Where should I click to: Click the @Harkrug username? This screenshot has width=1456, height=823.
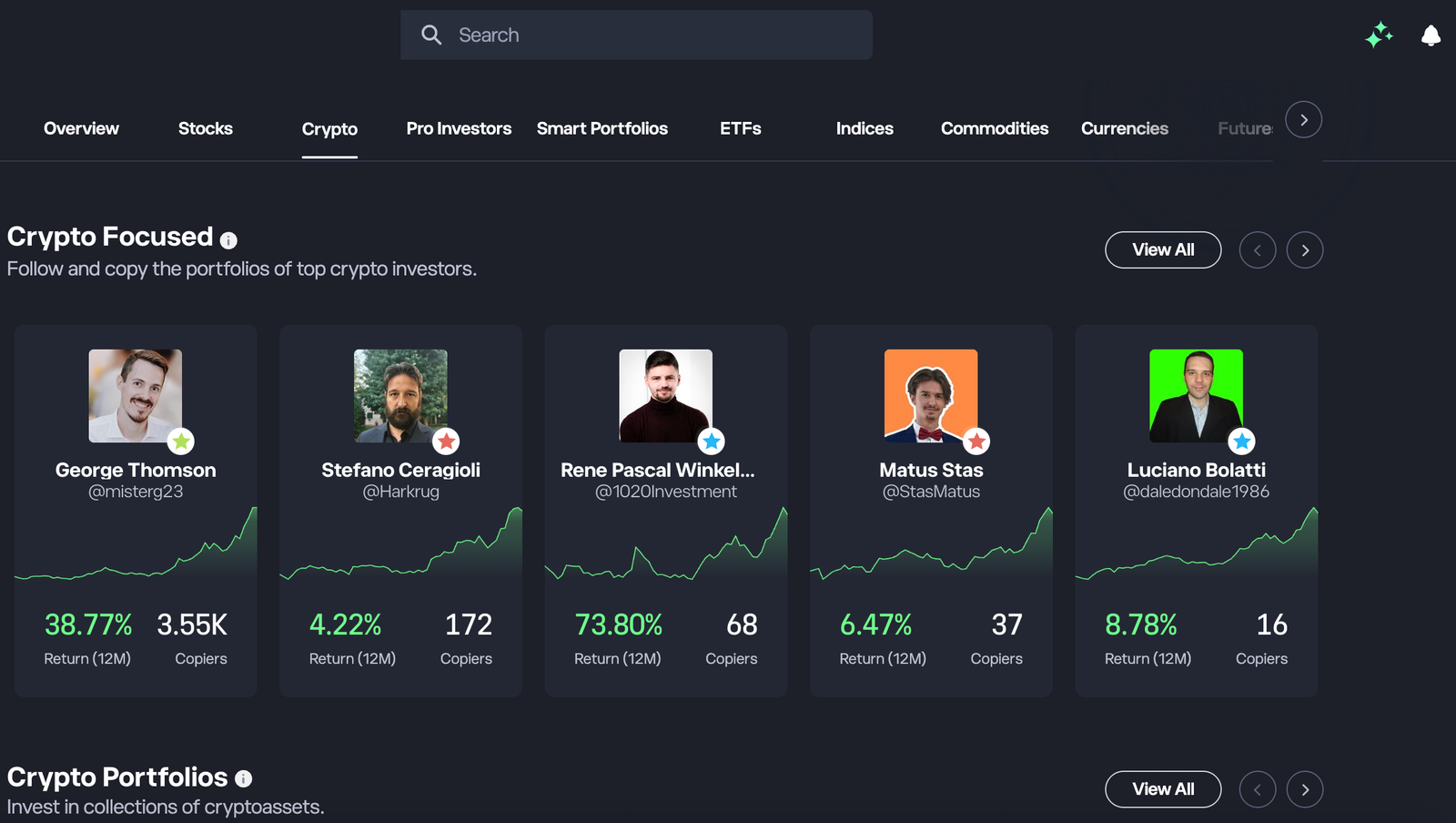400,492
